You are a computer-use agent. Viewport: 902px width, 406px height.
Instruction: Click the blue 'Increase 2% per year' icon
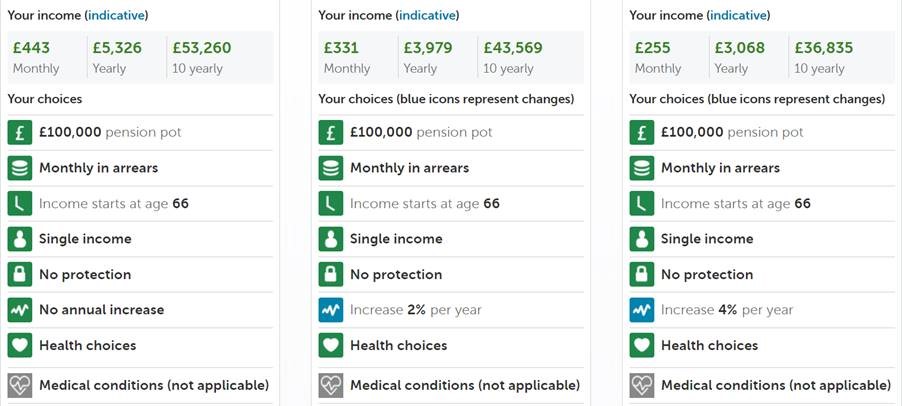330,310
